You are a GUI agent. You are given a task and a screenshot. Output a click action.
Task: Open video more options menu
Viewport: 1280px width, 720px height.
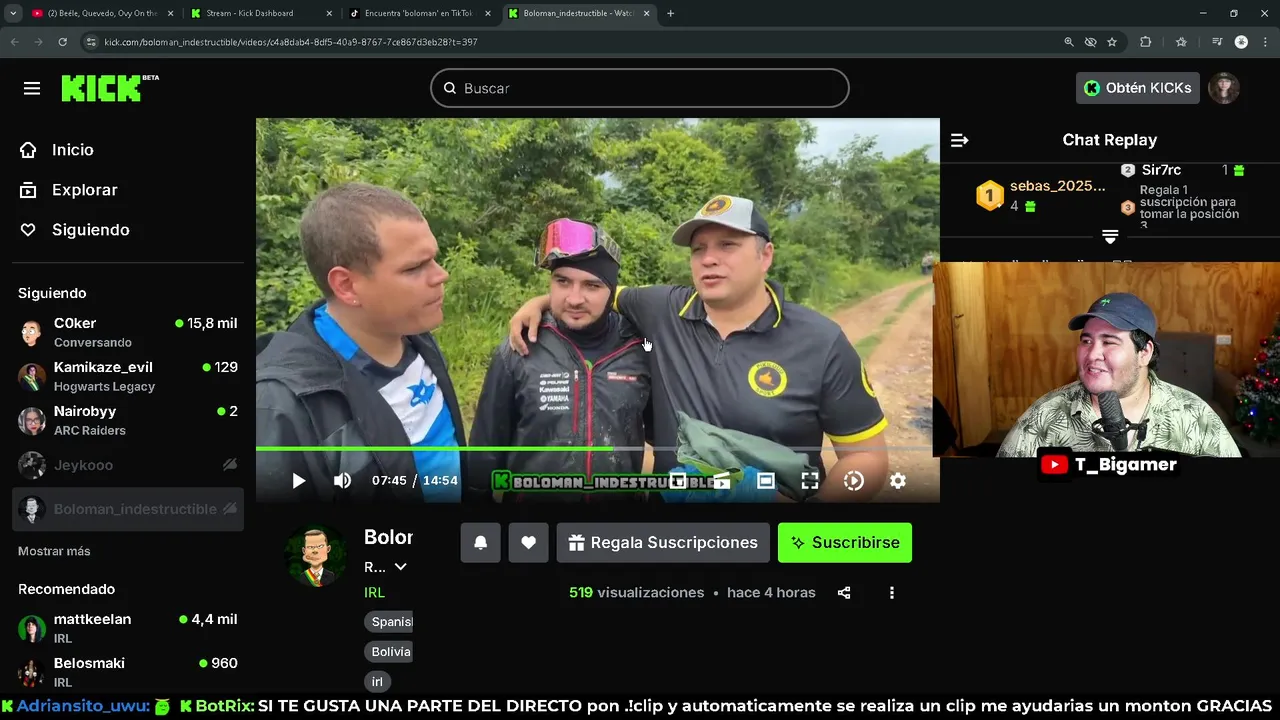(x=892, y=592)
